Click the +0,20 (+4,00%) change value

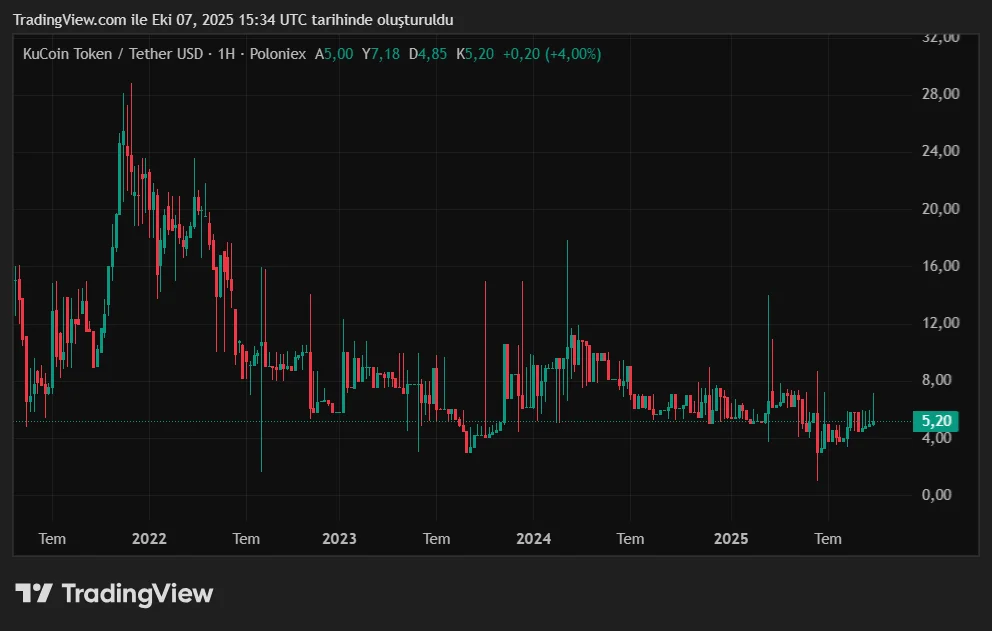pyautogui.click(x=552, y=54)
